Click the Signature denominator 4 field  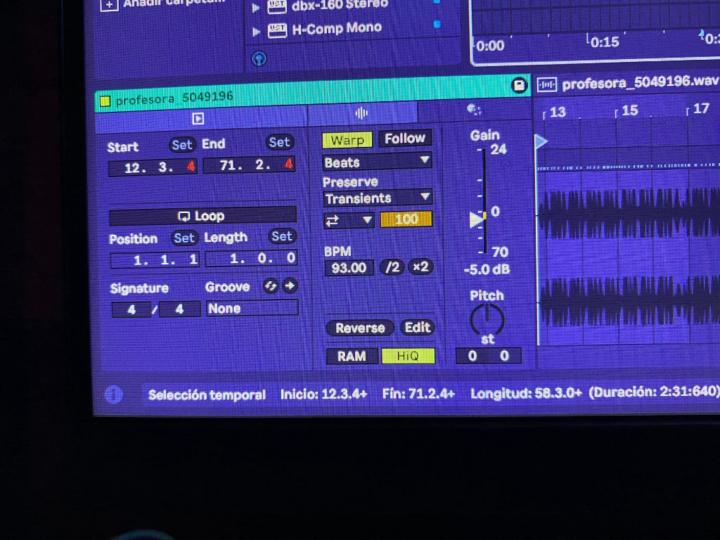[x=180, y=309]
